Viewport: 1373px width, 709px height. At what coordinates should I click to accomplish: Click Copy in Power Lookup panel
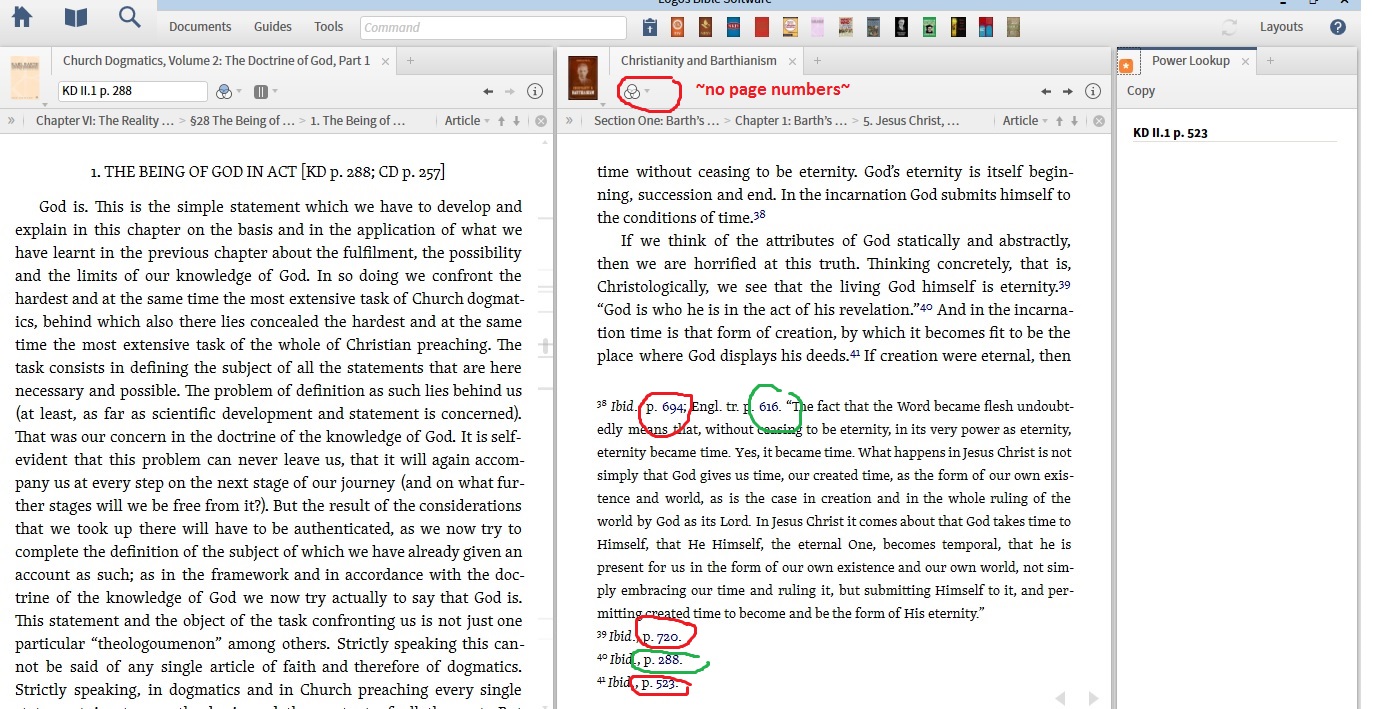pos(1141,91)
